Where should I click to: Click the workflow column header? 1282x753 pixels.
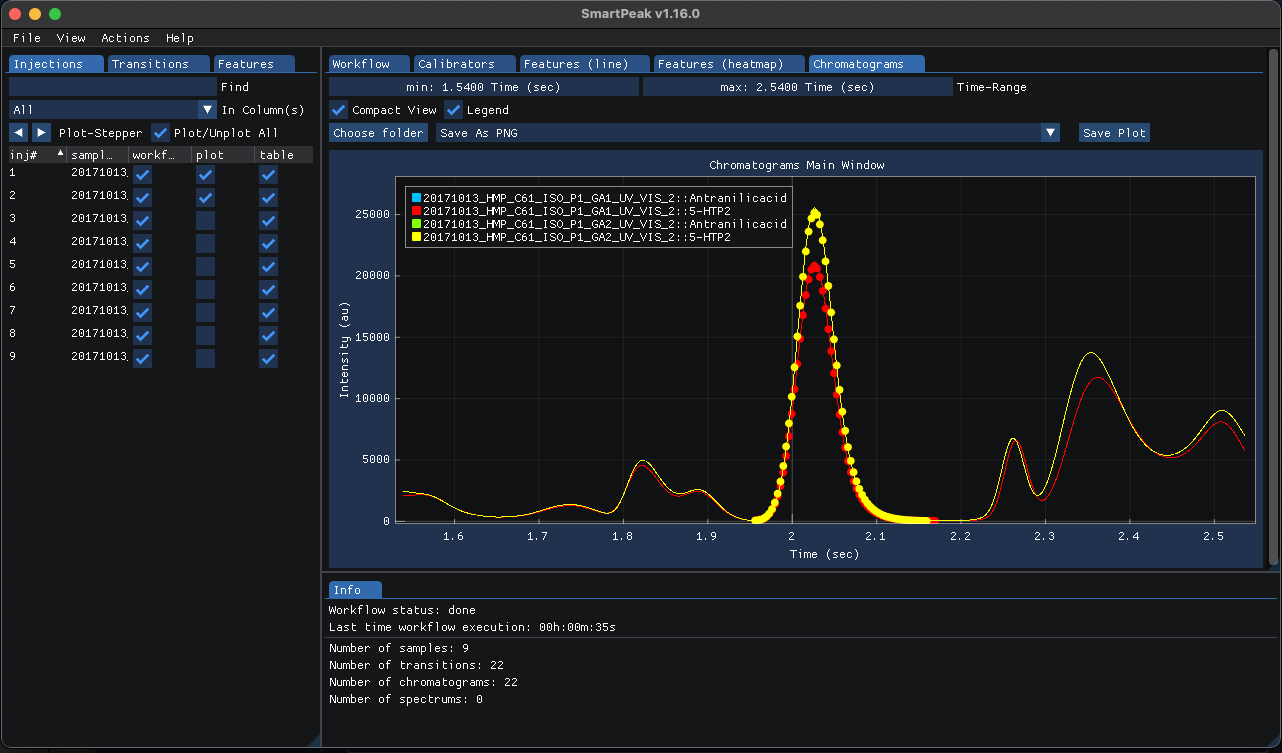click(160, 155)
